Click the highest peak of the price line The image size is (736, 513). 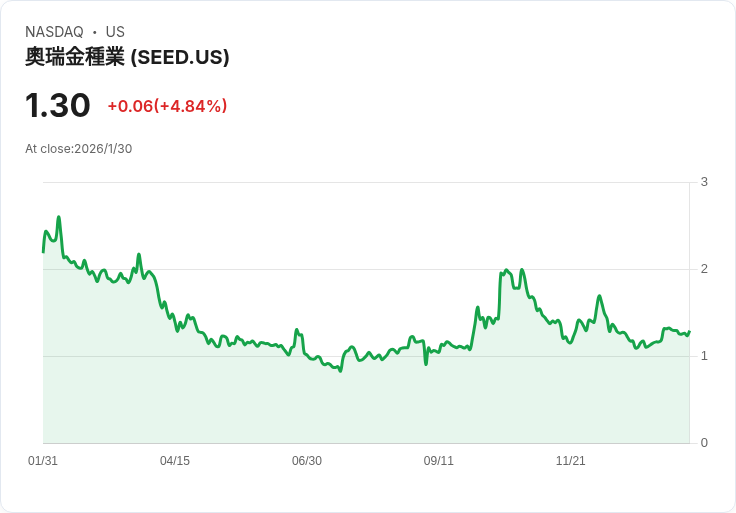point(59,217)
